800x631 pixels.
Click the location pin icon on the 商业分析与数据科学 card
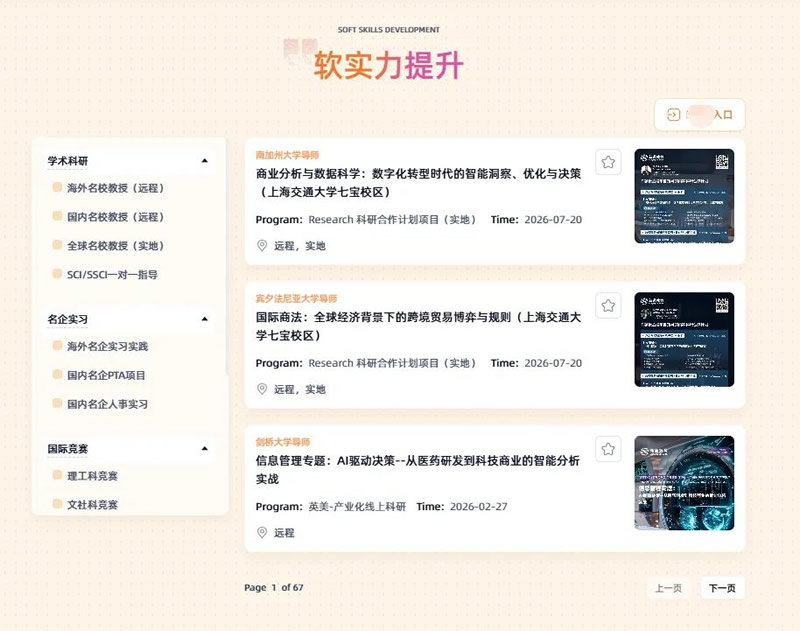[x=262, y=246]
